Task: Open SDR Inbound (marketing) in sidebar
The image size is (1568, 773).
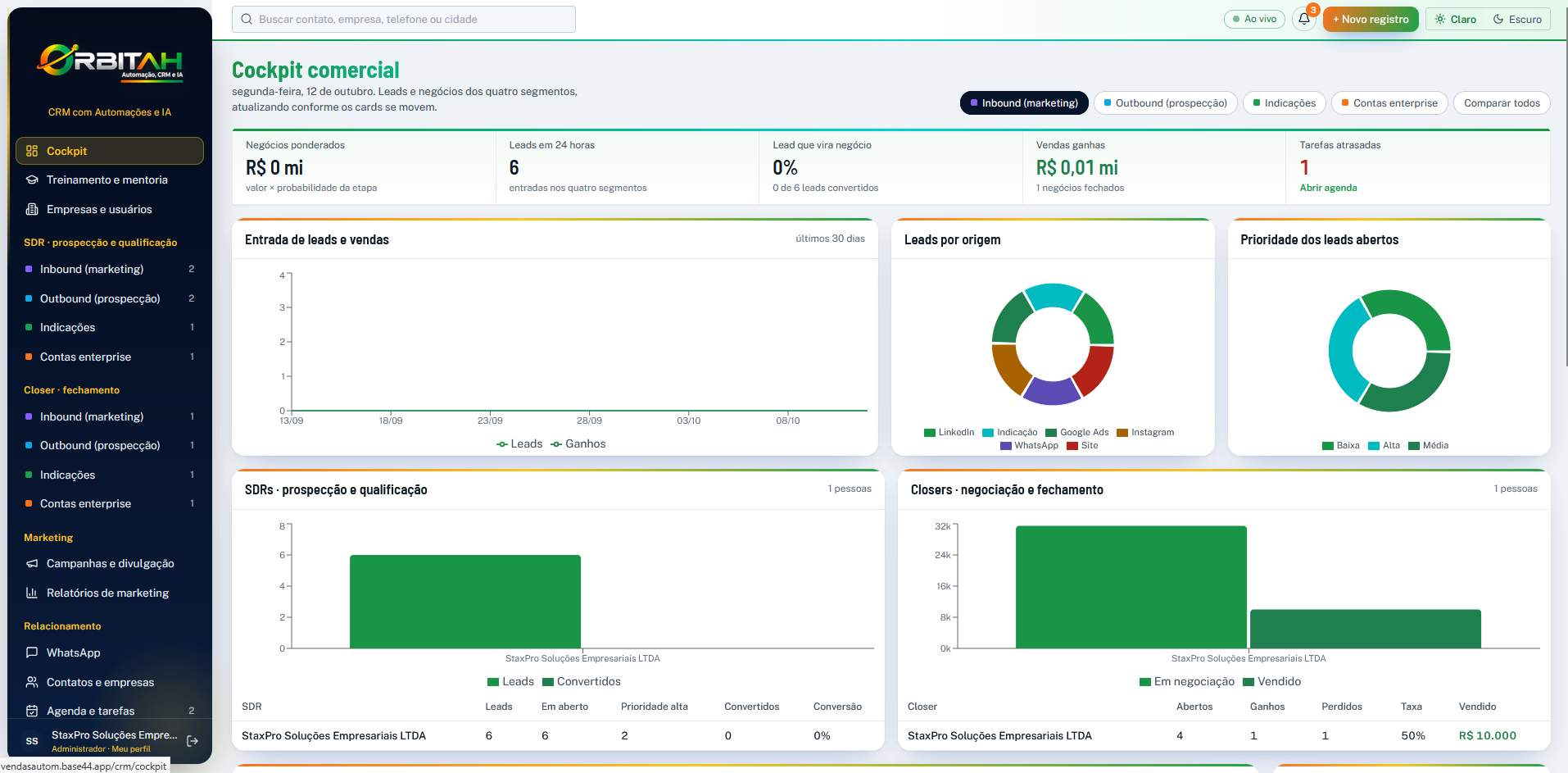Action: pos(110,269)
